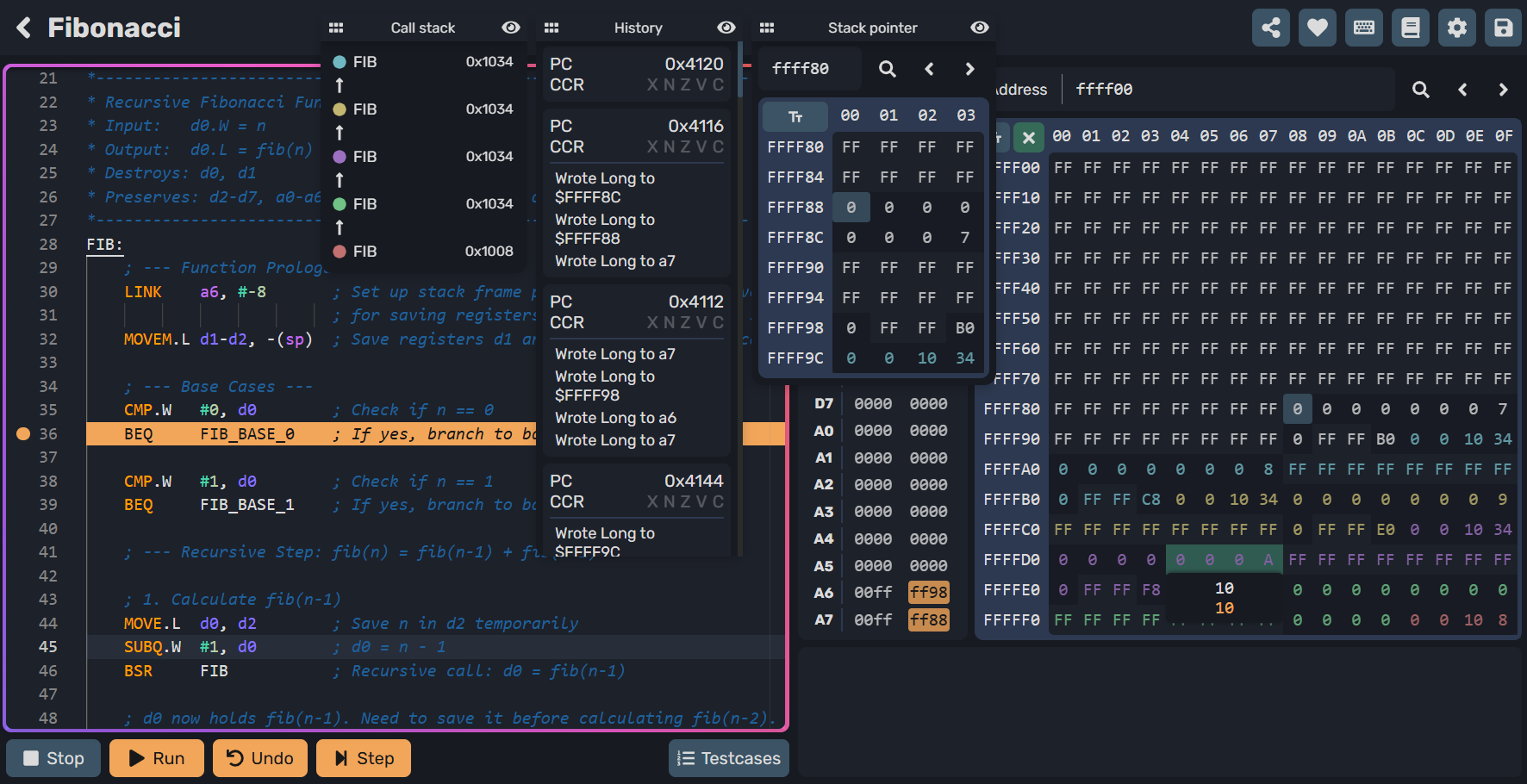Click BSR FIB instruction on line 46
The width and height of the screenshot is (1527, 784).
pyautogui.click(x=176, y=671)
